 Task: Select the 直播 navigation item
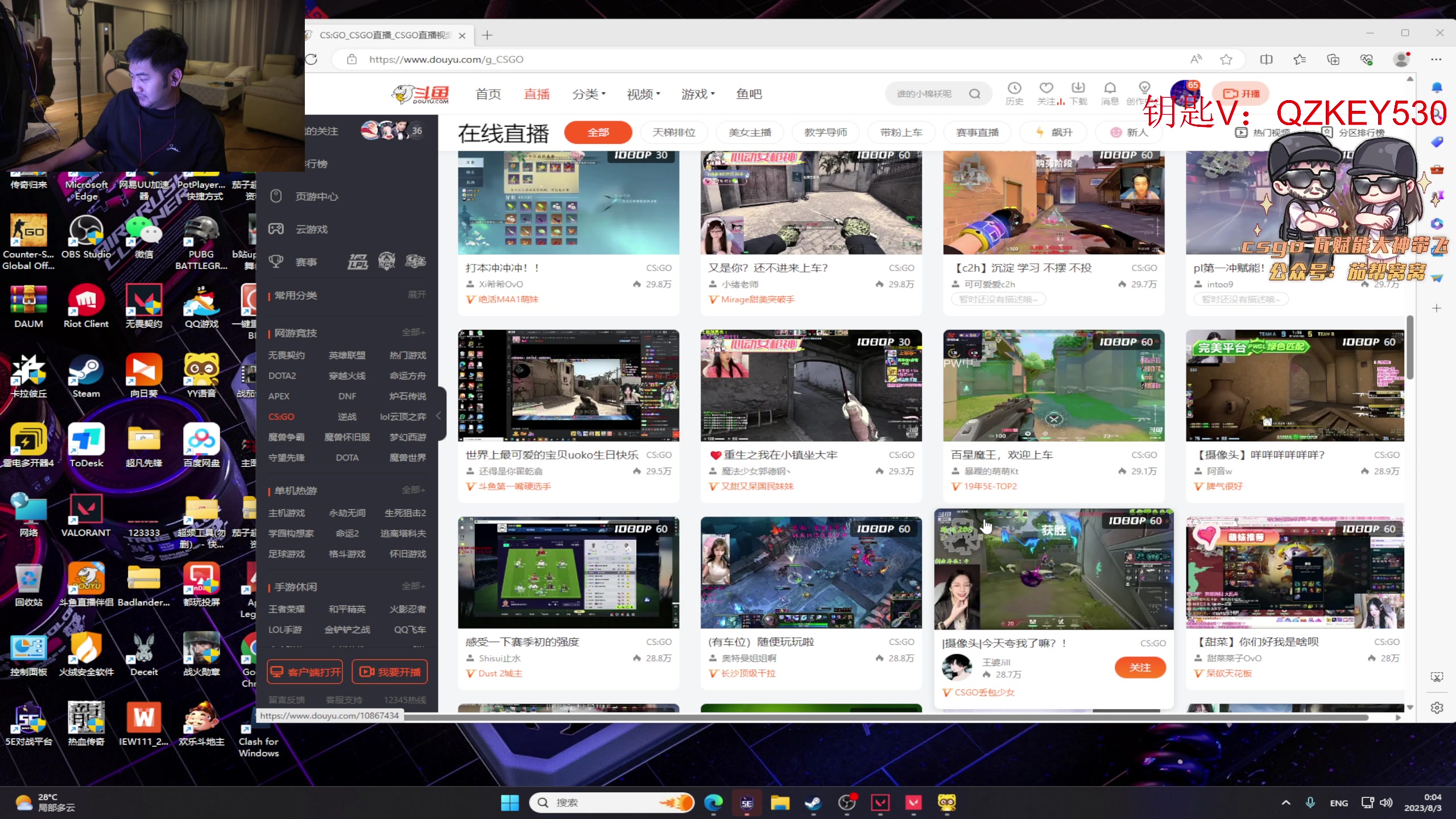(x=537, y=94)
